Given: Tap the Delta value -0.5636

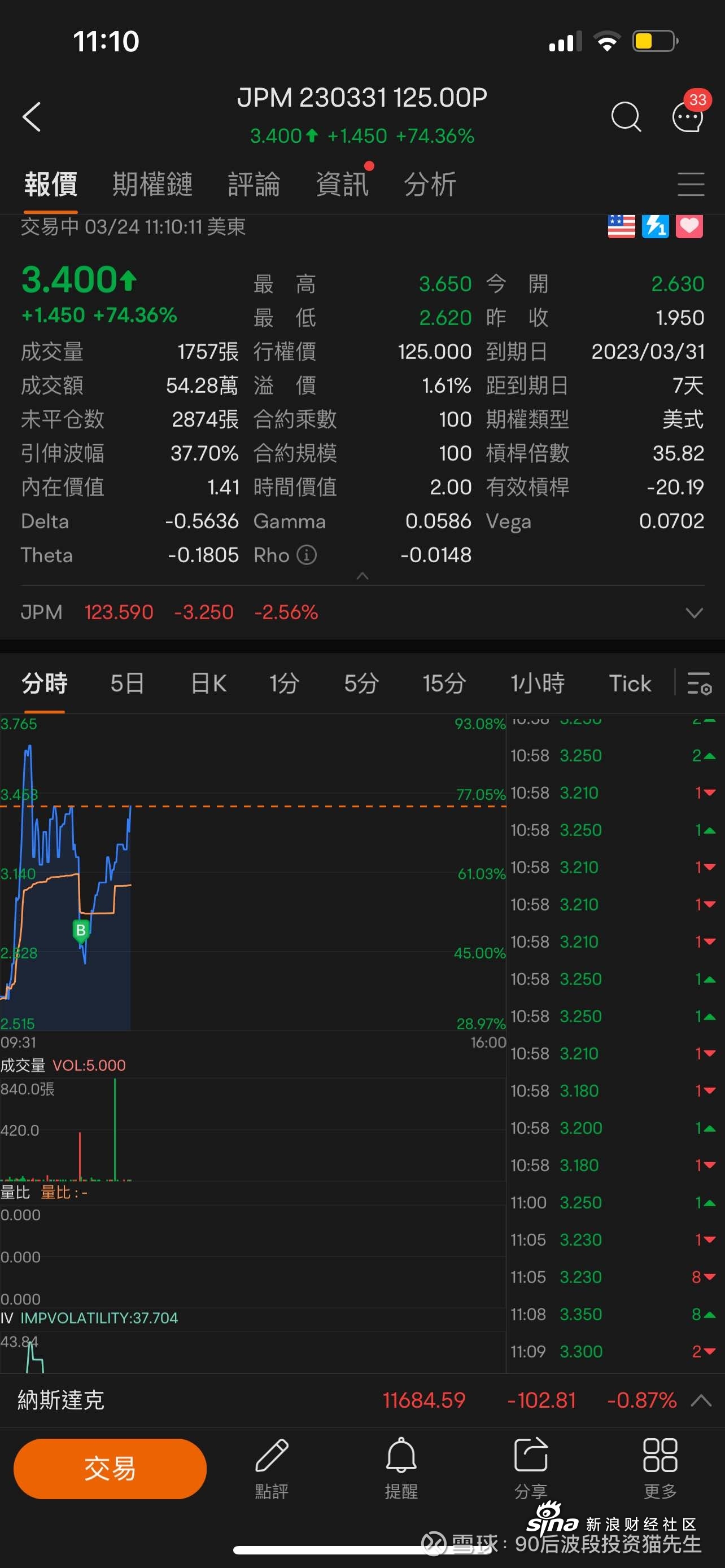Looking at the screenshot, I should tap(202, 521).
